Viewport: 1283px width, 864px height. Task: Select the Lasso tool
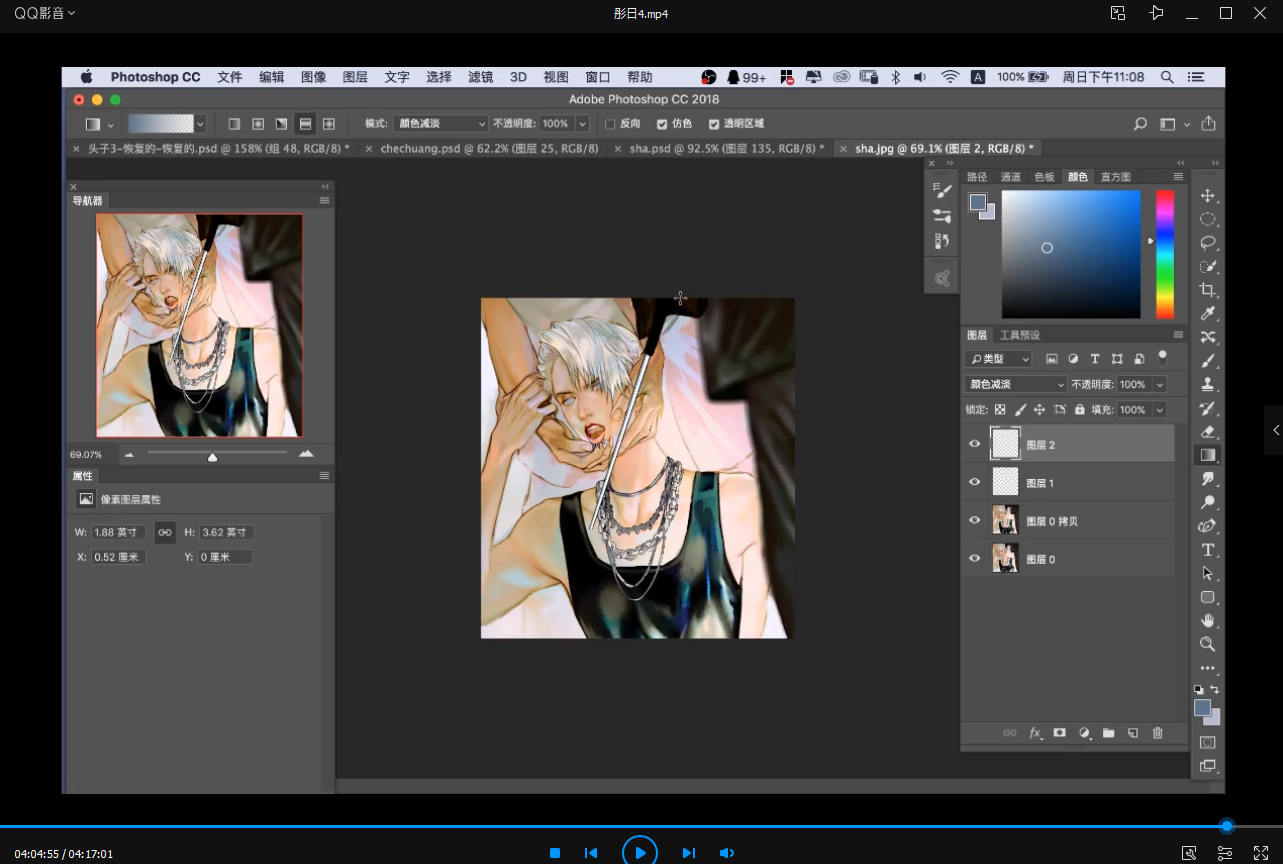(1208, 243)
